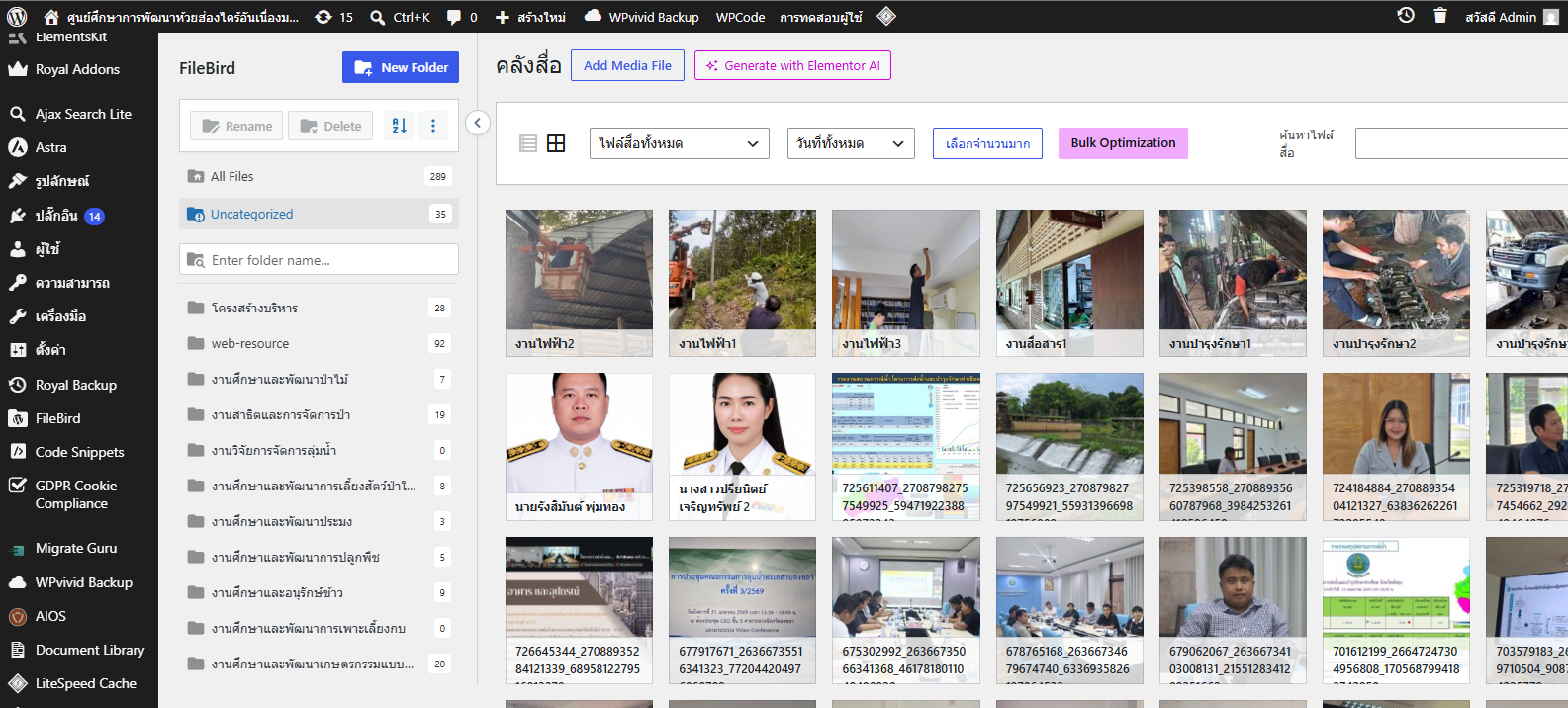Click the LiteSpeed Cache sidebar icon
This screenshot has width=1568, height=708.
[18, 683]
